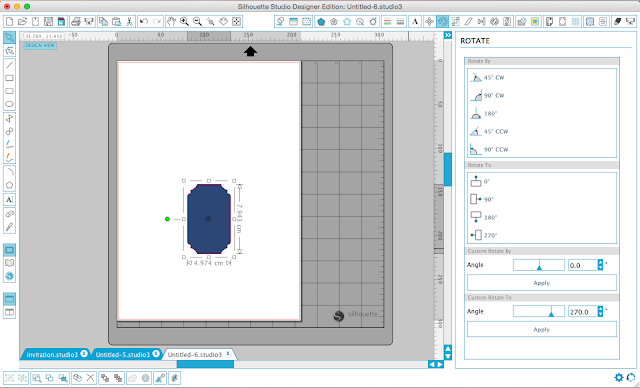Apply the Custom Rotate To angle

coord(542,329)
